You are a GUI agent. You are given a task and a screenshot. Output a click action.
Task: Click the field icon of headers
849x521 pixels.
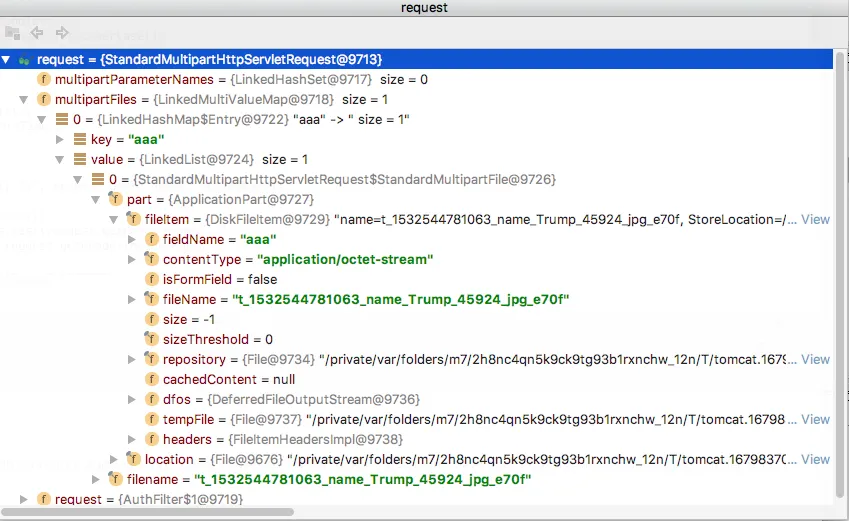tap(152, 439)
